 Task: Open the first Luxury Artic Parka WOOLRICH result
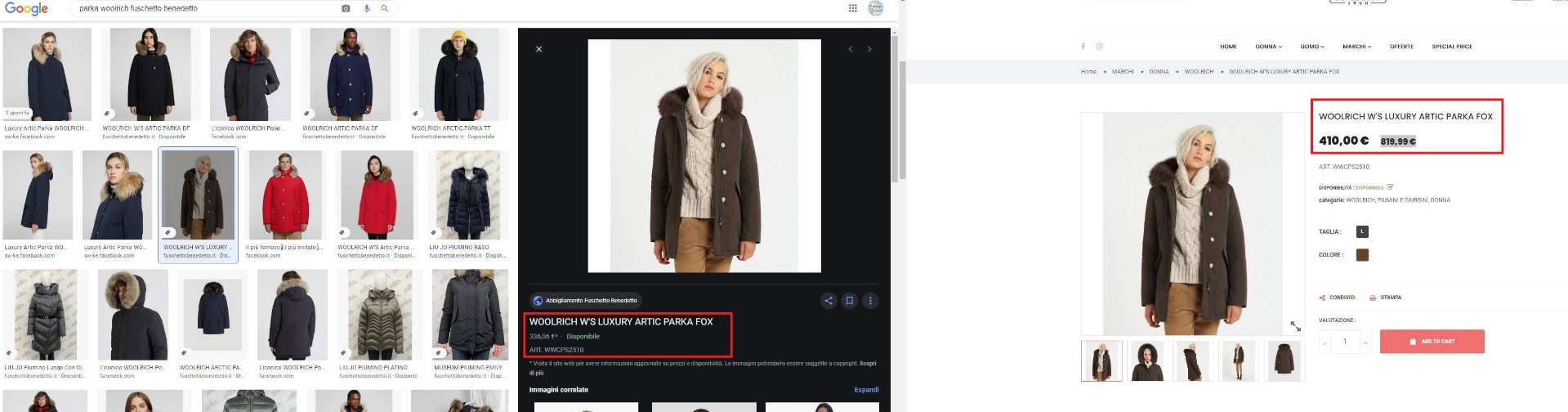tap(47, 74)
